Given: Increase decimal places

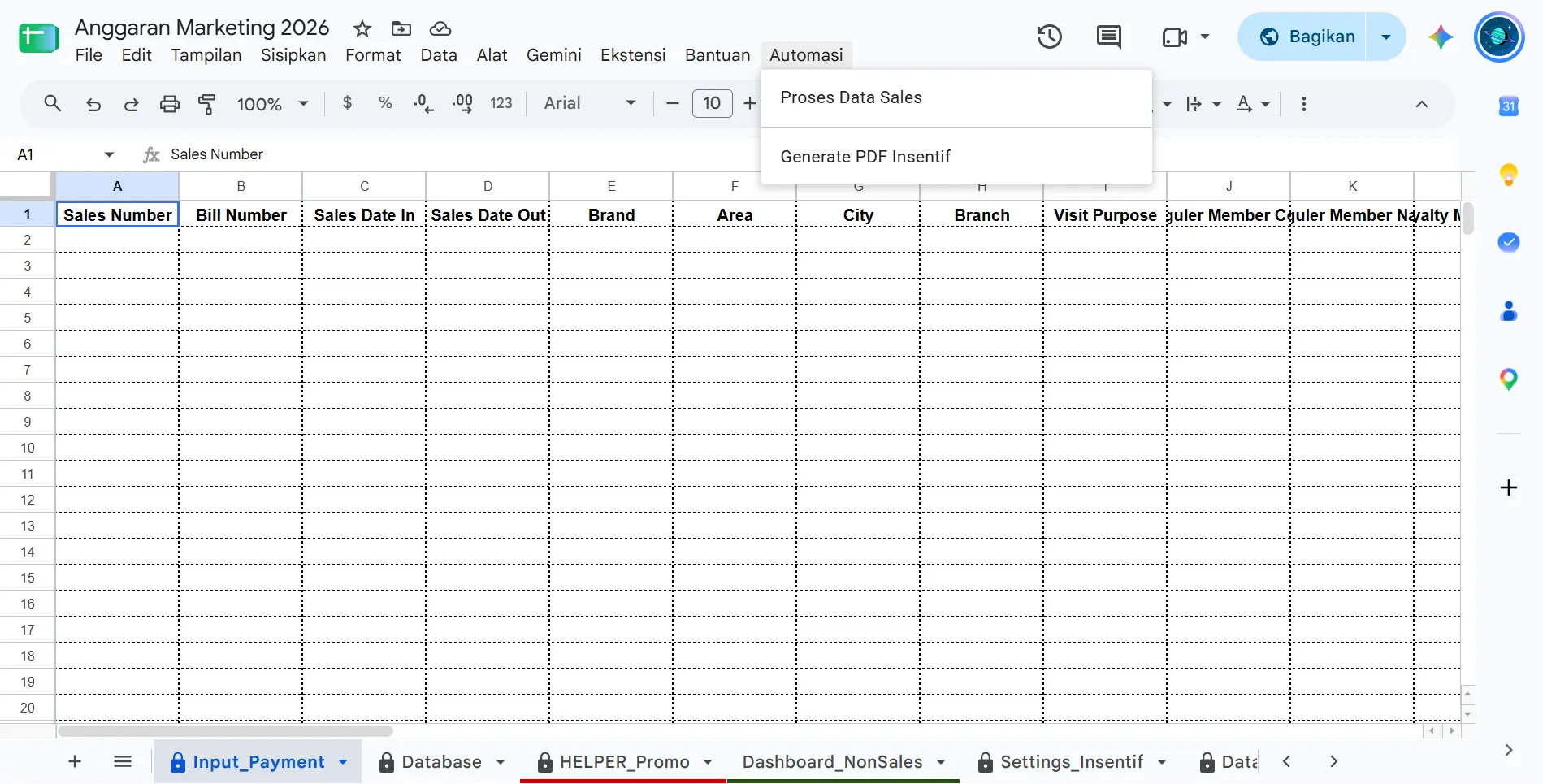Looking at the screenshot, I should (x=462, y=103).
